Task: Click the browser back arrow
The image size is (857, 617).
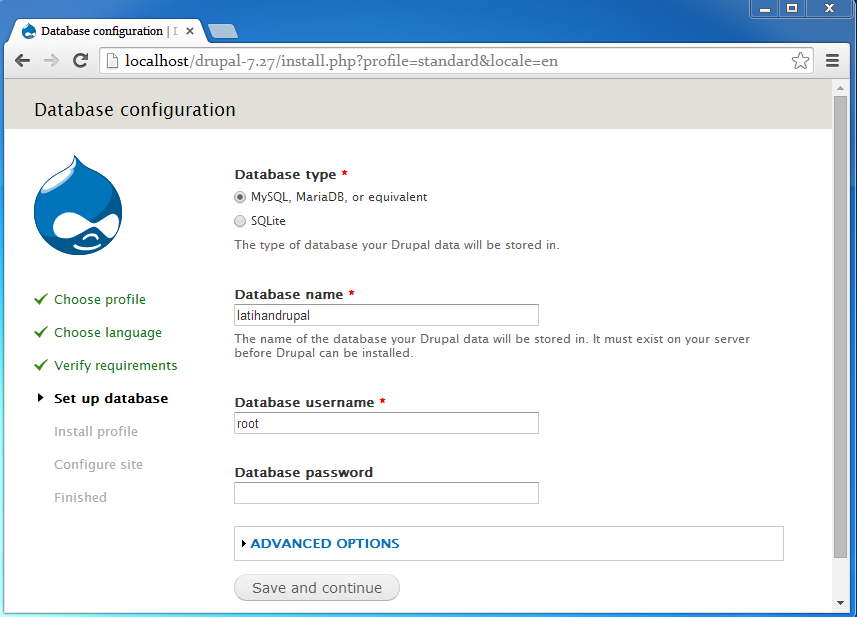Action: [x=22, y=61]
